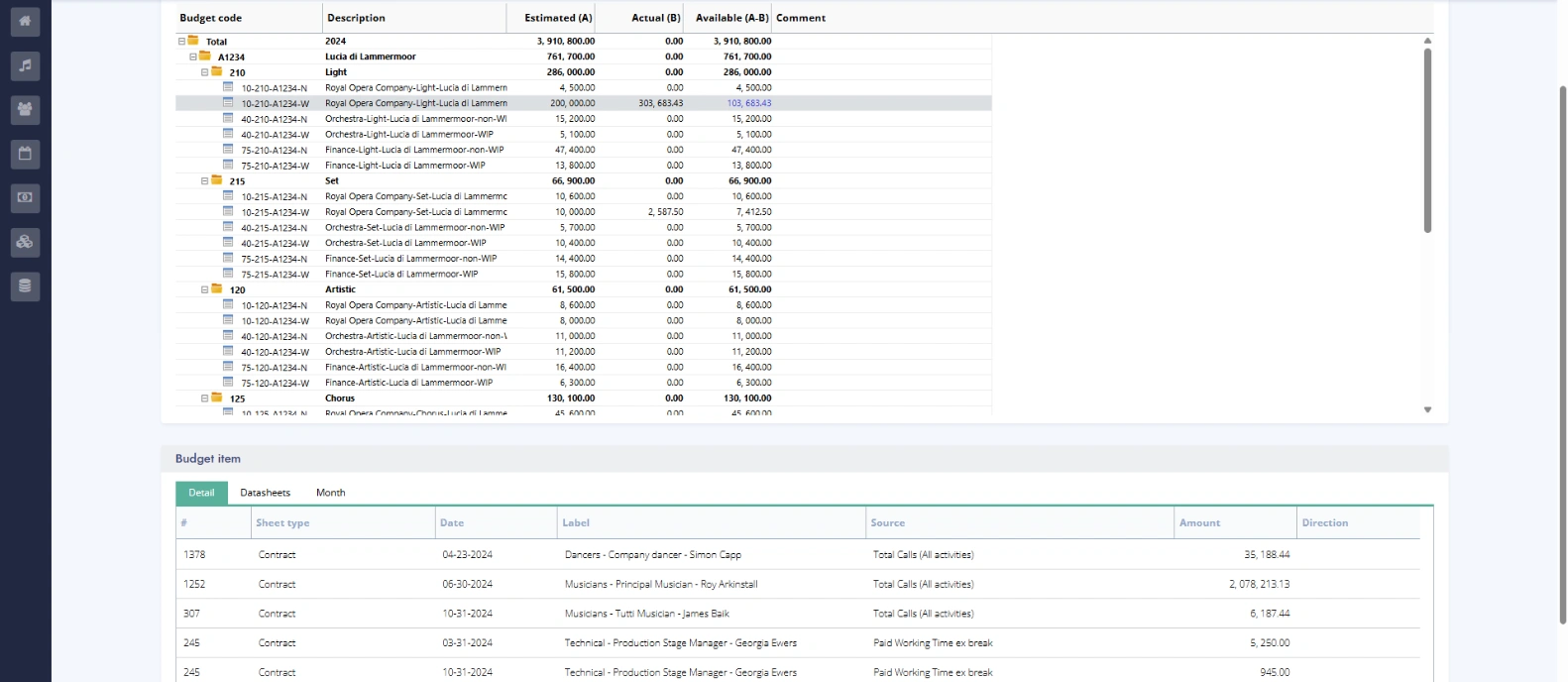The image size is (1568, 682).
Task: Click the database stack sidebar icon
Action: click(x=25, y=285)
